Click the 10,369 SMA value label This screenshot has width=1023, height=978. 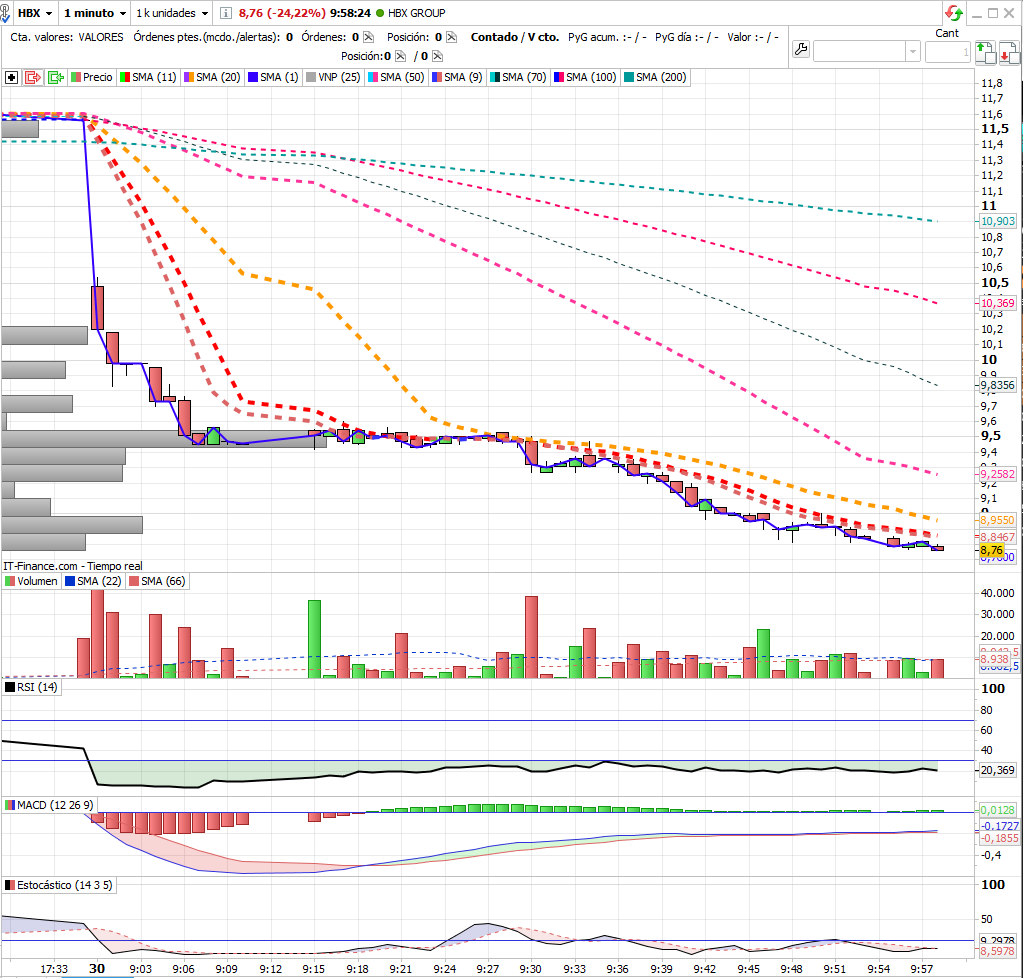pos(998,303)
